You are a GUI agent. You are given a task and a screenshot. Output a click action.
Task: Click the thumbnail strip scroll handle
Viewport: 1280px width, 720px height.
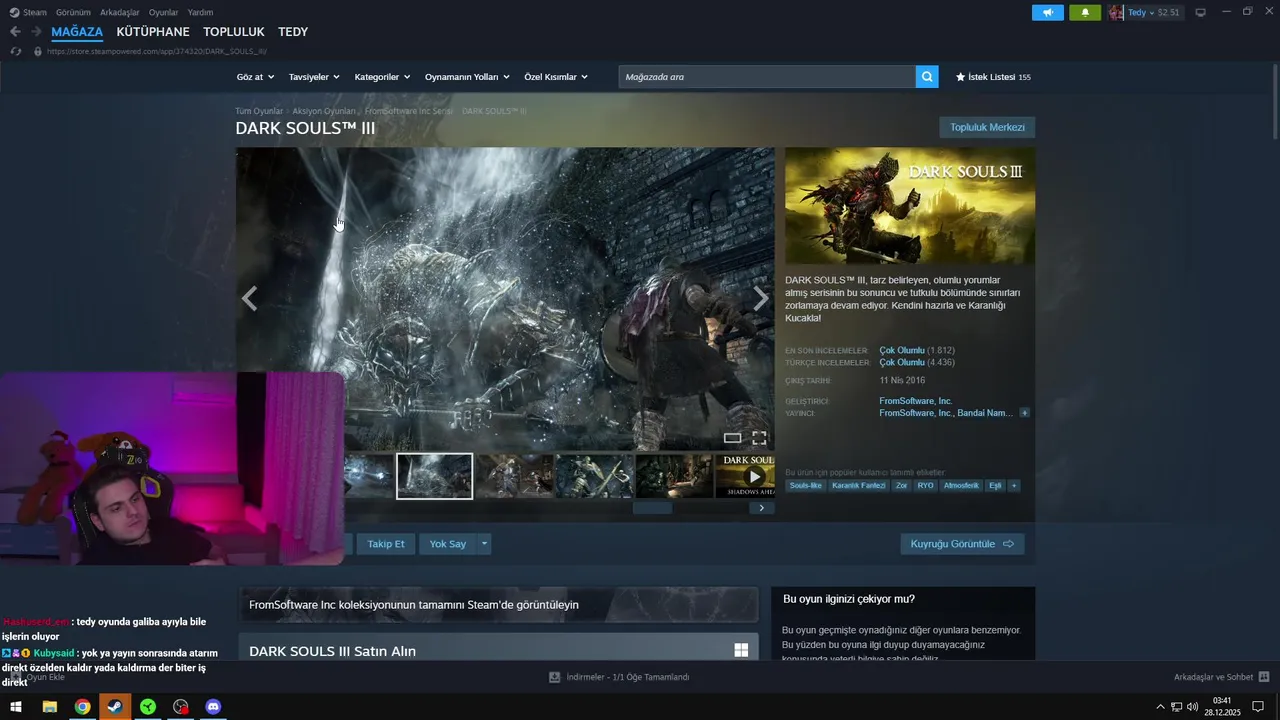(652, 508)
